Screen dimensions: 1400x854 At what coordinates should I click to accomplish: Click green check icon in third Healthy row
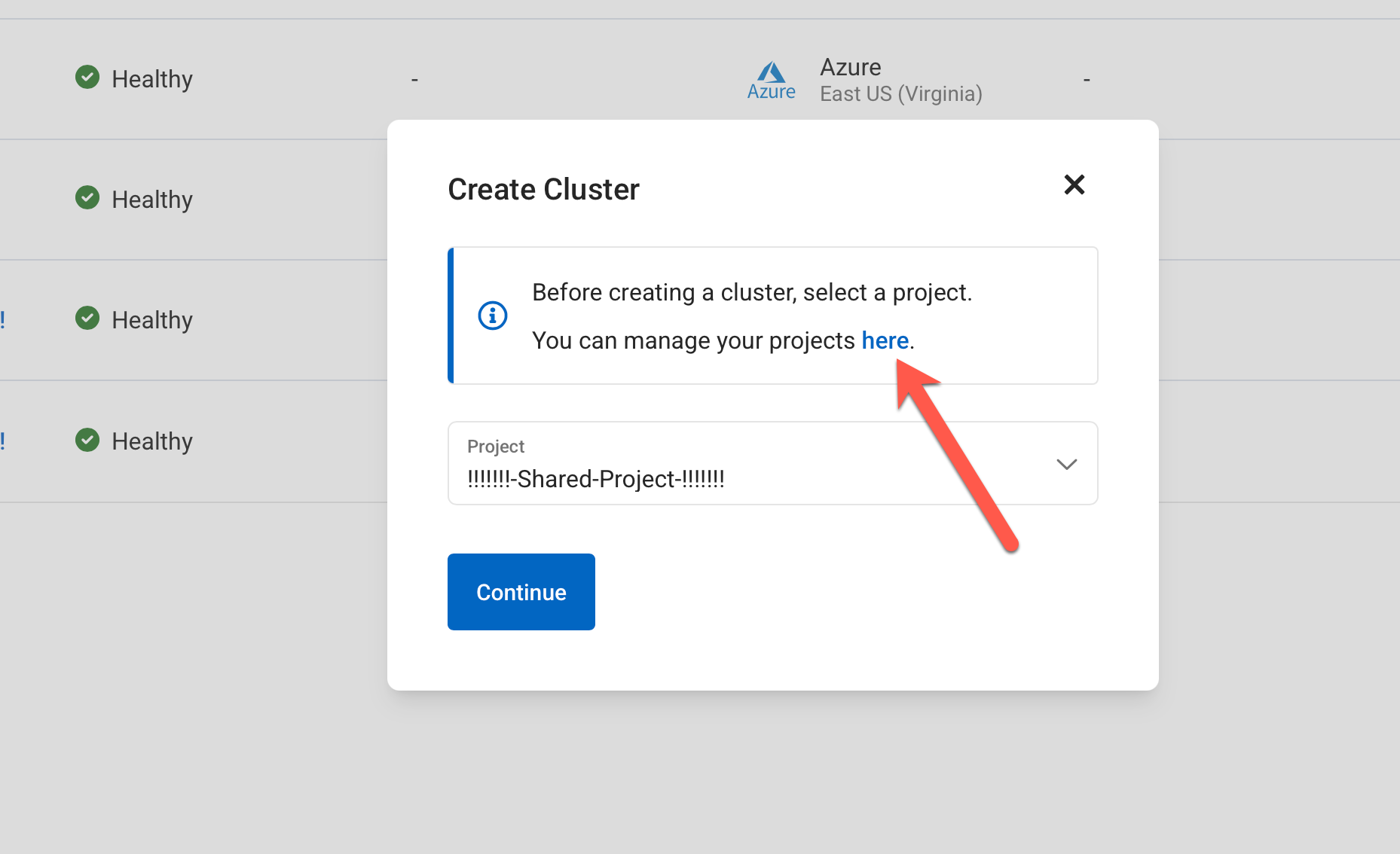tap(87, 319)
